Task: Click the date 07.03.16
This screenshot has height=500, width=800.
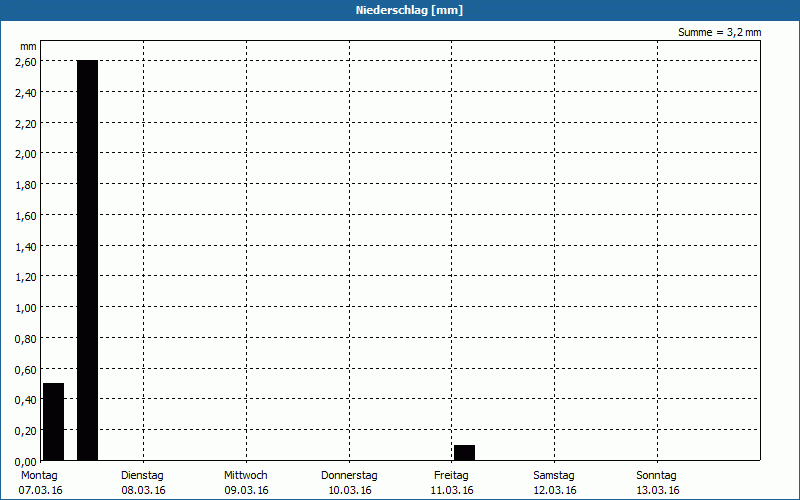Action: [x=40, y=491]
